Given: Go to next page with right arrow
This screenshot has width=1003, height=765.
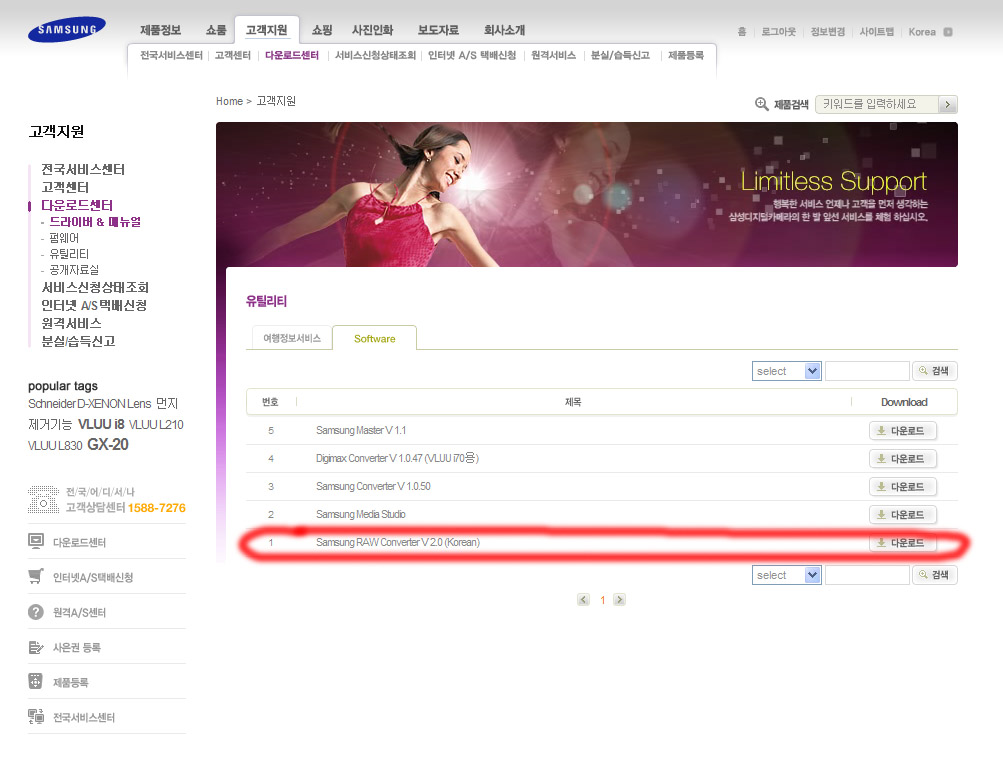Looking at the screenshot, I should coord(619,600).
